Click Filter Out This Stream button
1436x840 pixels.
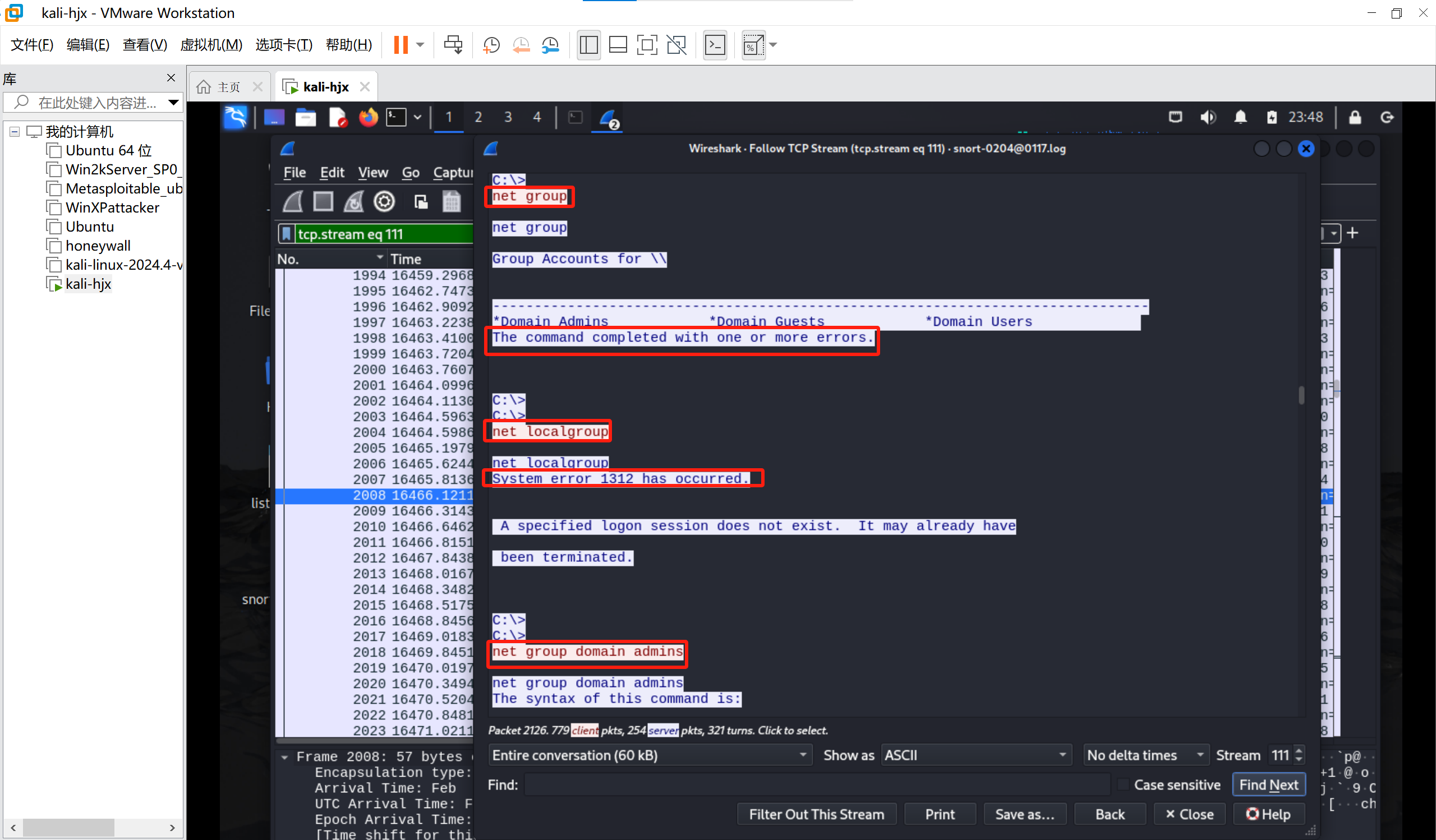[x=817, y=814]
